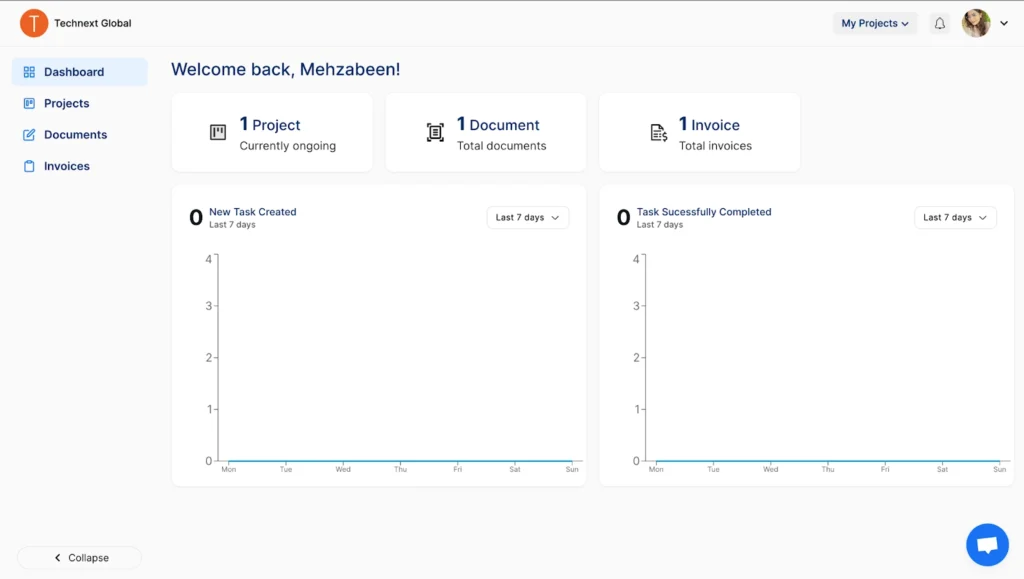Open the 1 Invoice total invoices card

(699, 132)
